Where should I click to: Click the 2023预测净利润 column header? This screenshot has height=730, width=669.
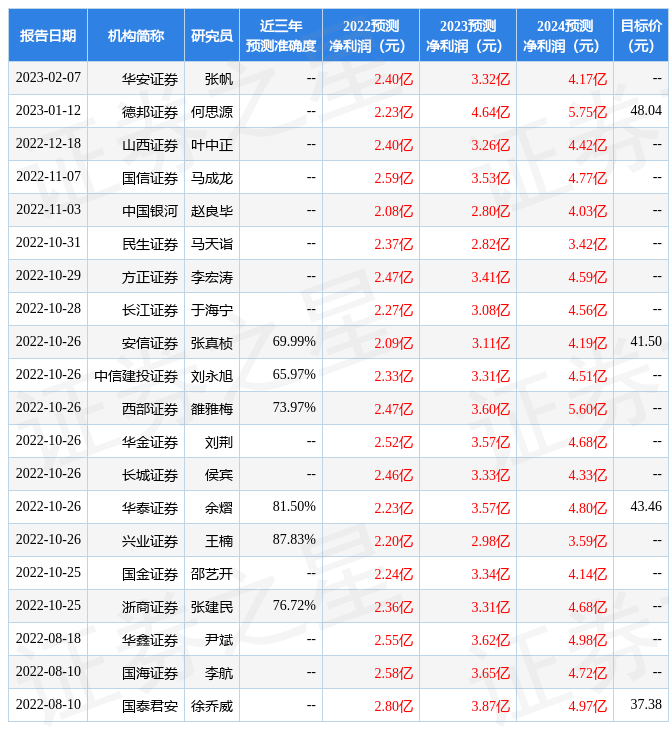pyautogui.click(x=468, y=35)
